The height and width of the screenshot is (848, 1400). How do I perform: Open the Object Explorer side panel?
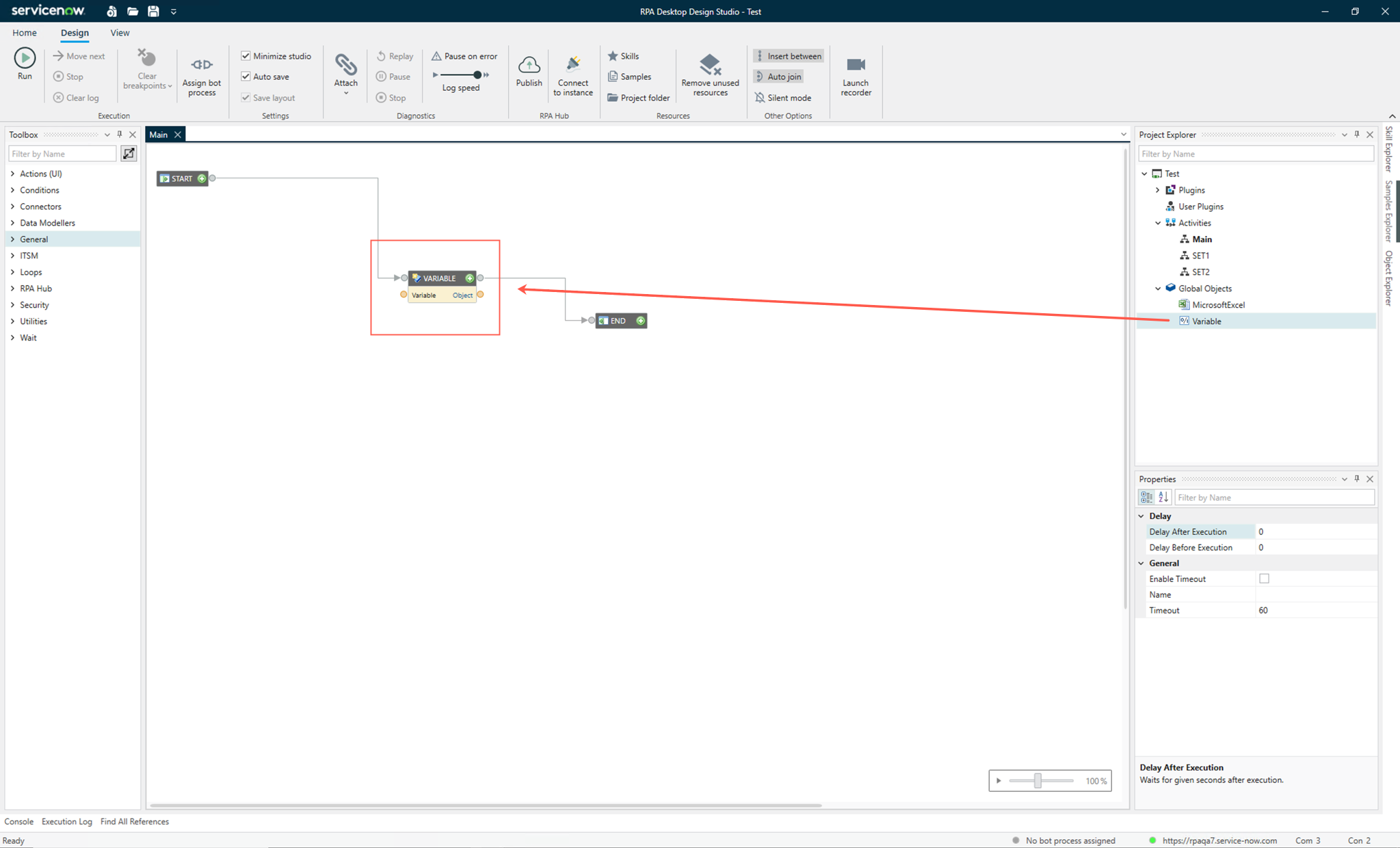[1388, 278]
